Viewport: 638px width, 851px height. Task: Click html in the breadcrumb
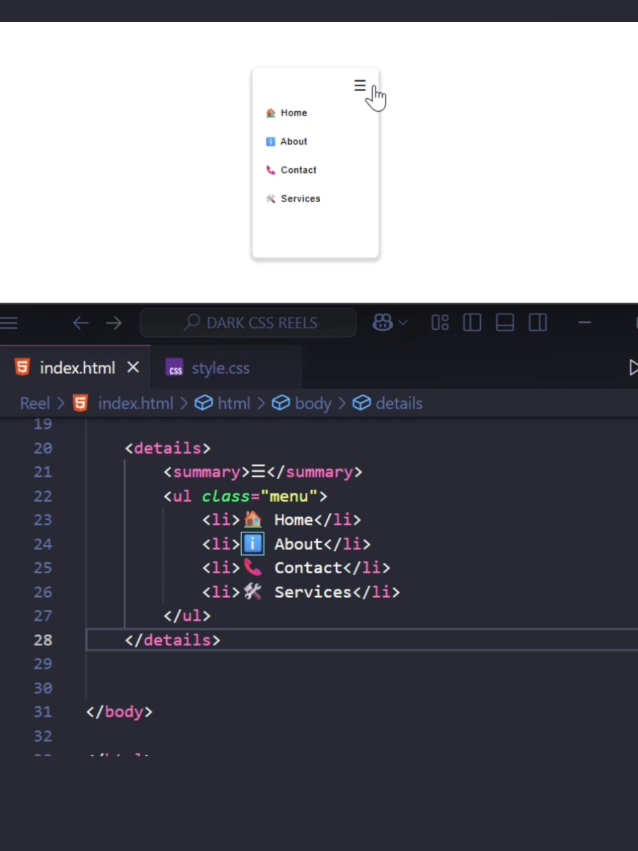pyautogui.click(x=234, y=403)
